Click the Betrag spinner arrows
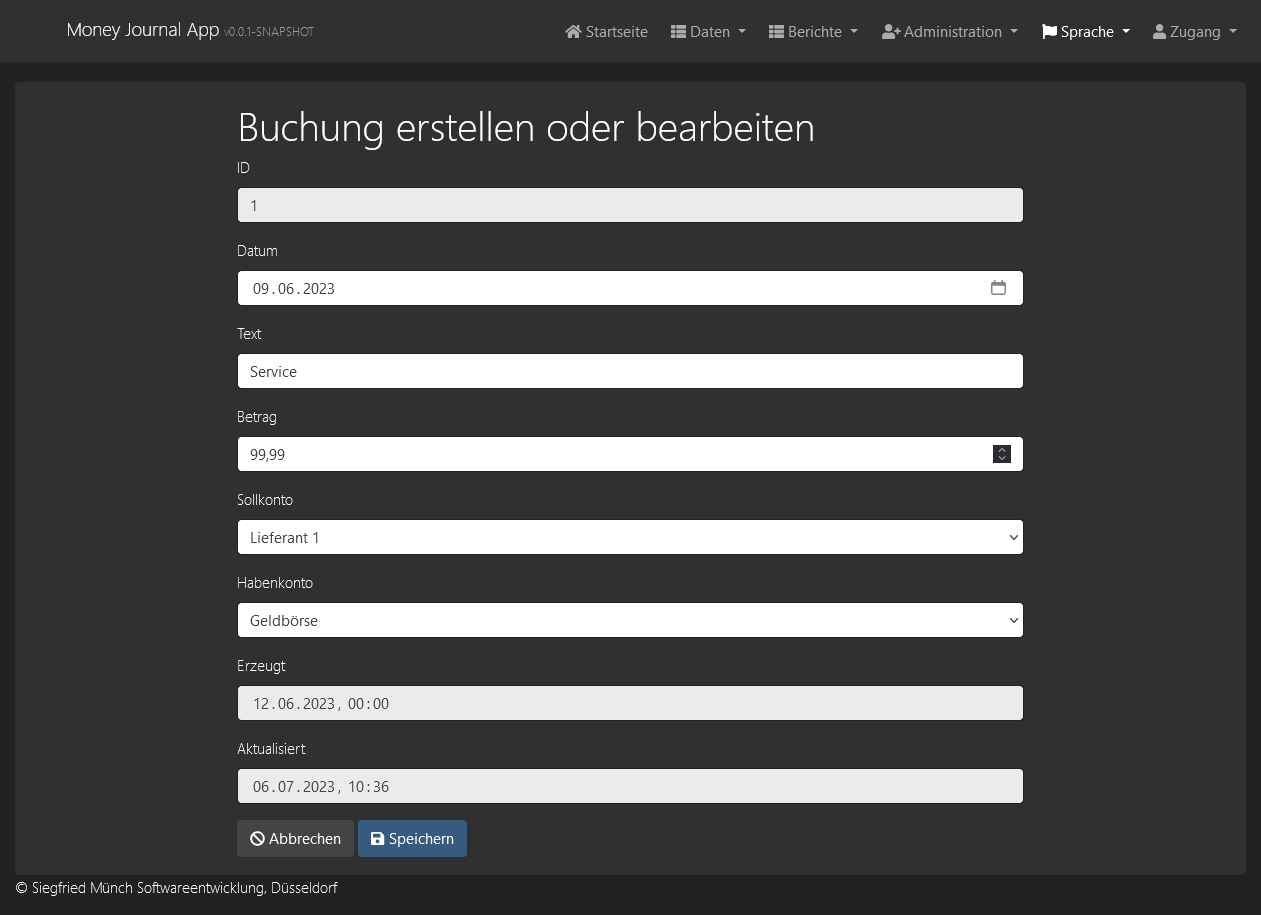Viewport: 1261px width, 915px height. pos(1001,454)
